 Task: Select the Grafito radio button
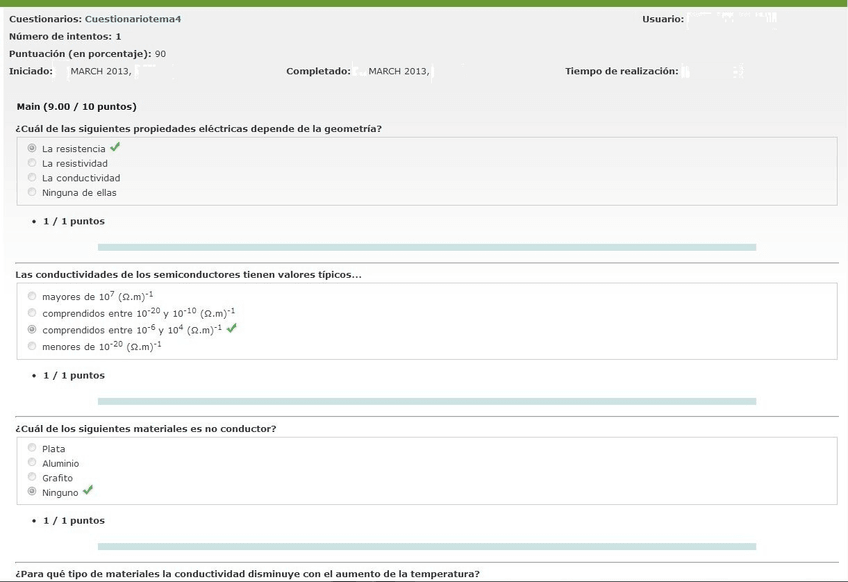click(32, 477)
